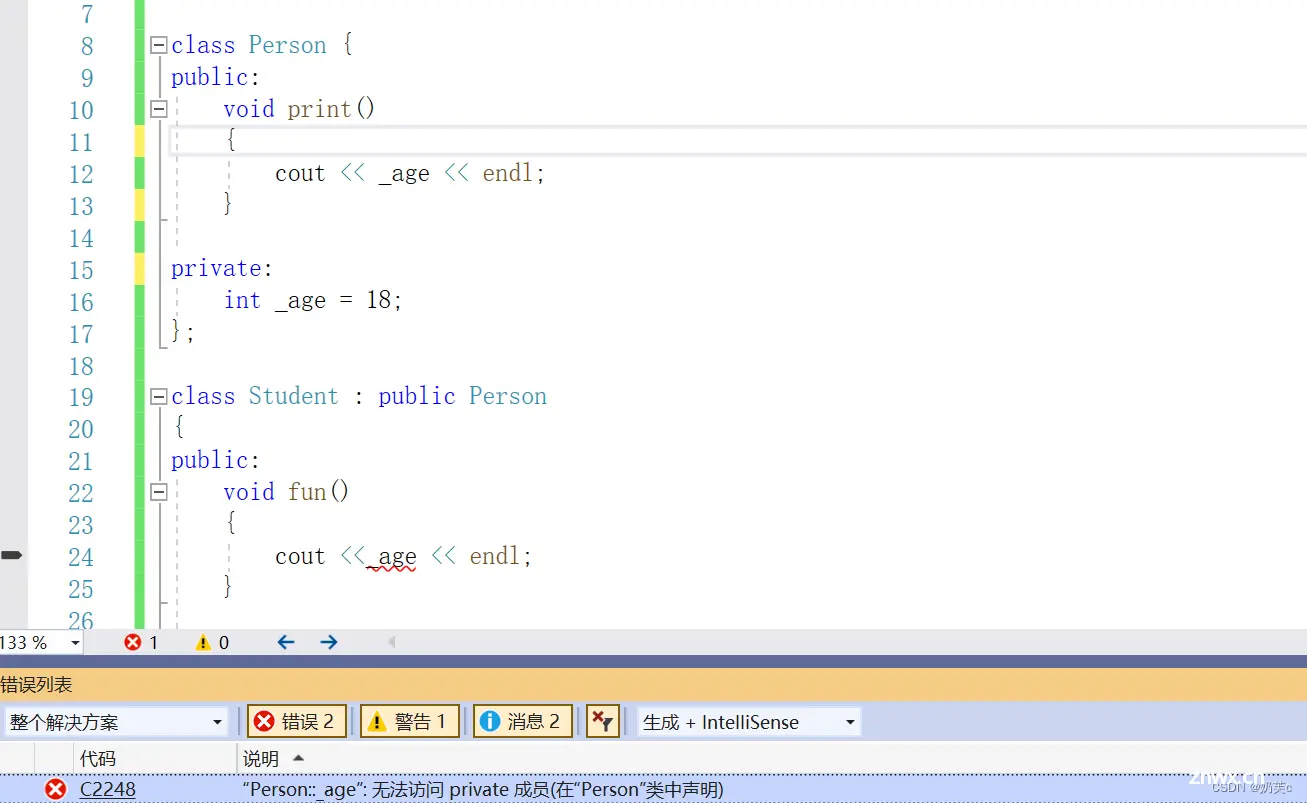The height and width of the screenshot is (803, 1307).
Task: Toggle the 消息 2 messages filter
Action: point(521,722)
